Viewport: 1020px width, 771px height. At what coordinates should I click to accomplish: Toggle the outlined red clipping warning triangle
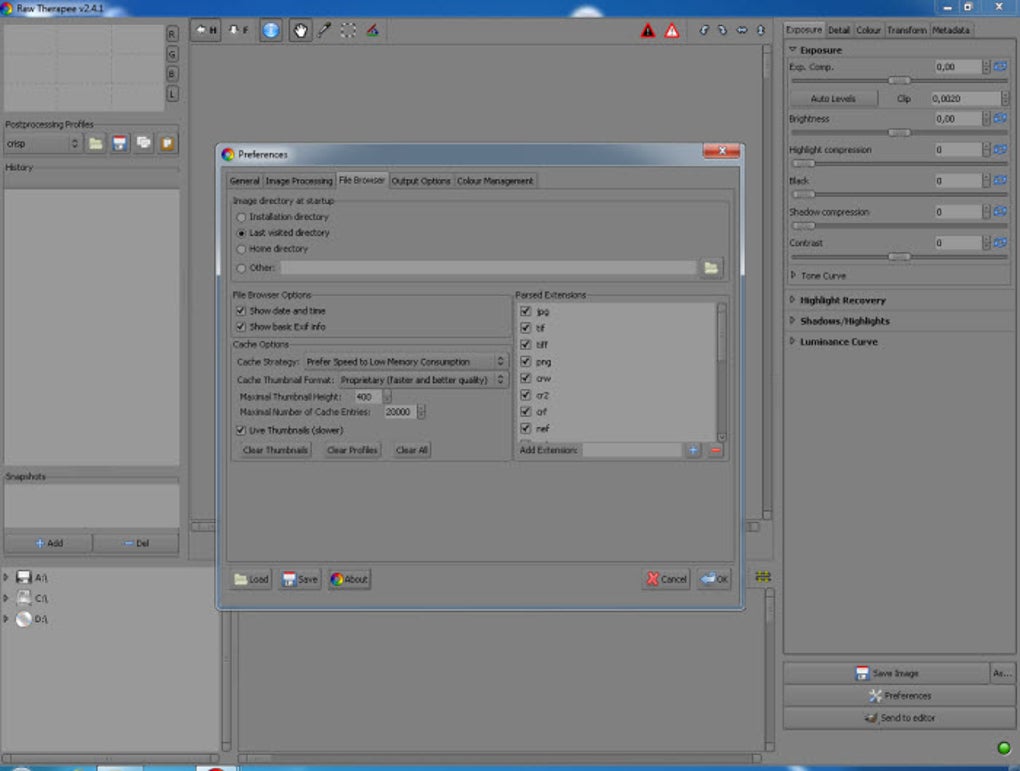pos(672,31)
